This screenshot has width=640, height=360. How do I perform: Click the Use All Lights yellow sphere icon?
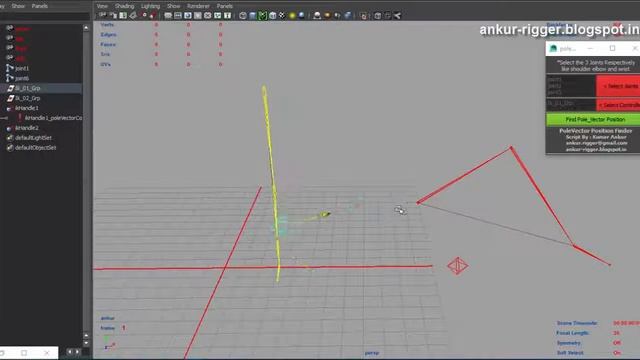(x=292, y=16)
